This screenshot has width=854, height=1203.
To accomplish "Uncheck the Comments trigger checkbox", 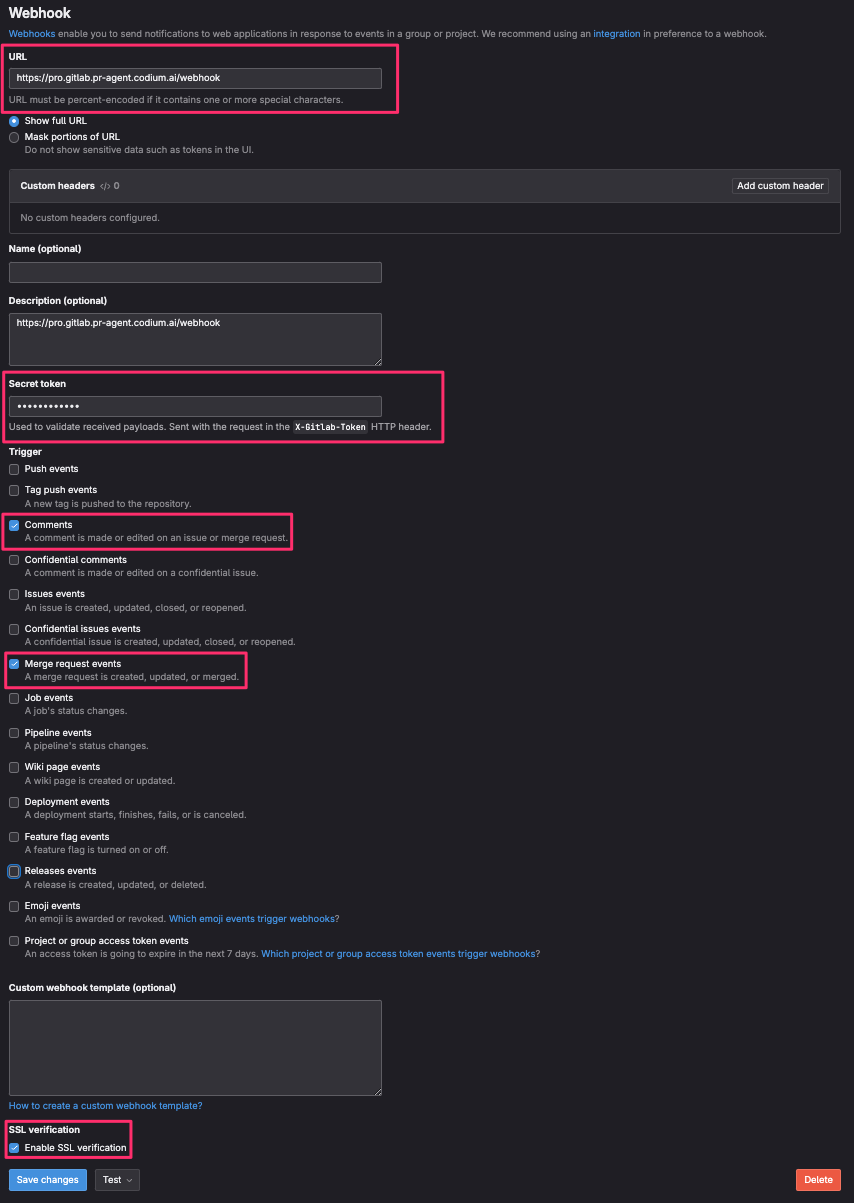I will click(14, 525).
